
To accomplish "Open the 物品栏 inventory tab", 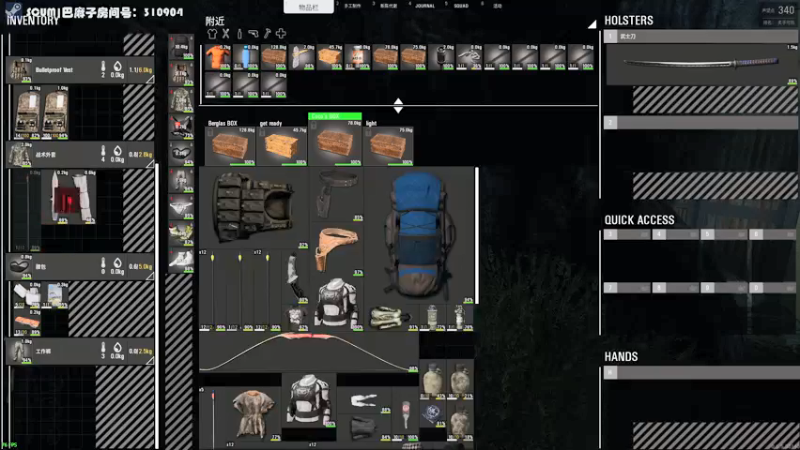I will point(309,7).
